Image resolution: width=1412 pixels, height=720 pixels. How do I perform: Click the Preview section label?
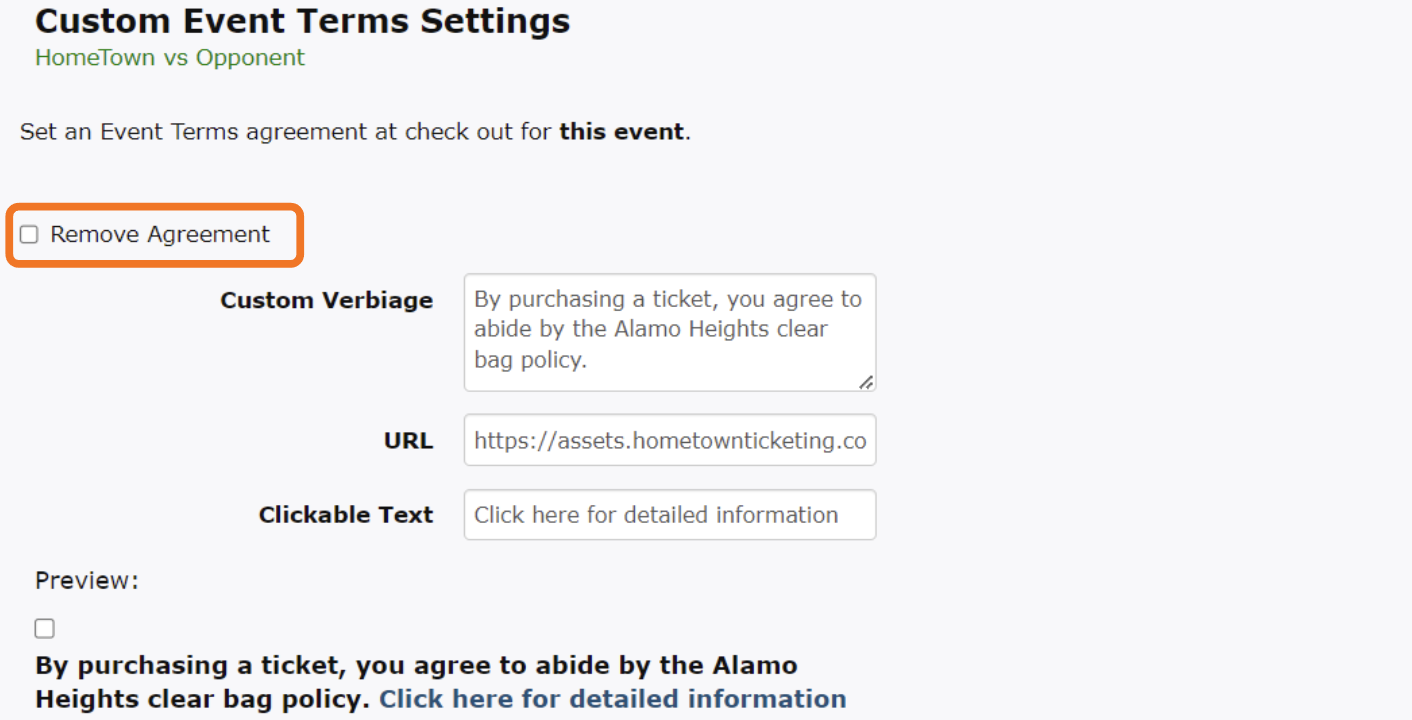pos(86,581)
